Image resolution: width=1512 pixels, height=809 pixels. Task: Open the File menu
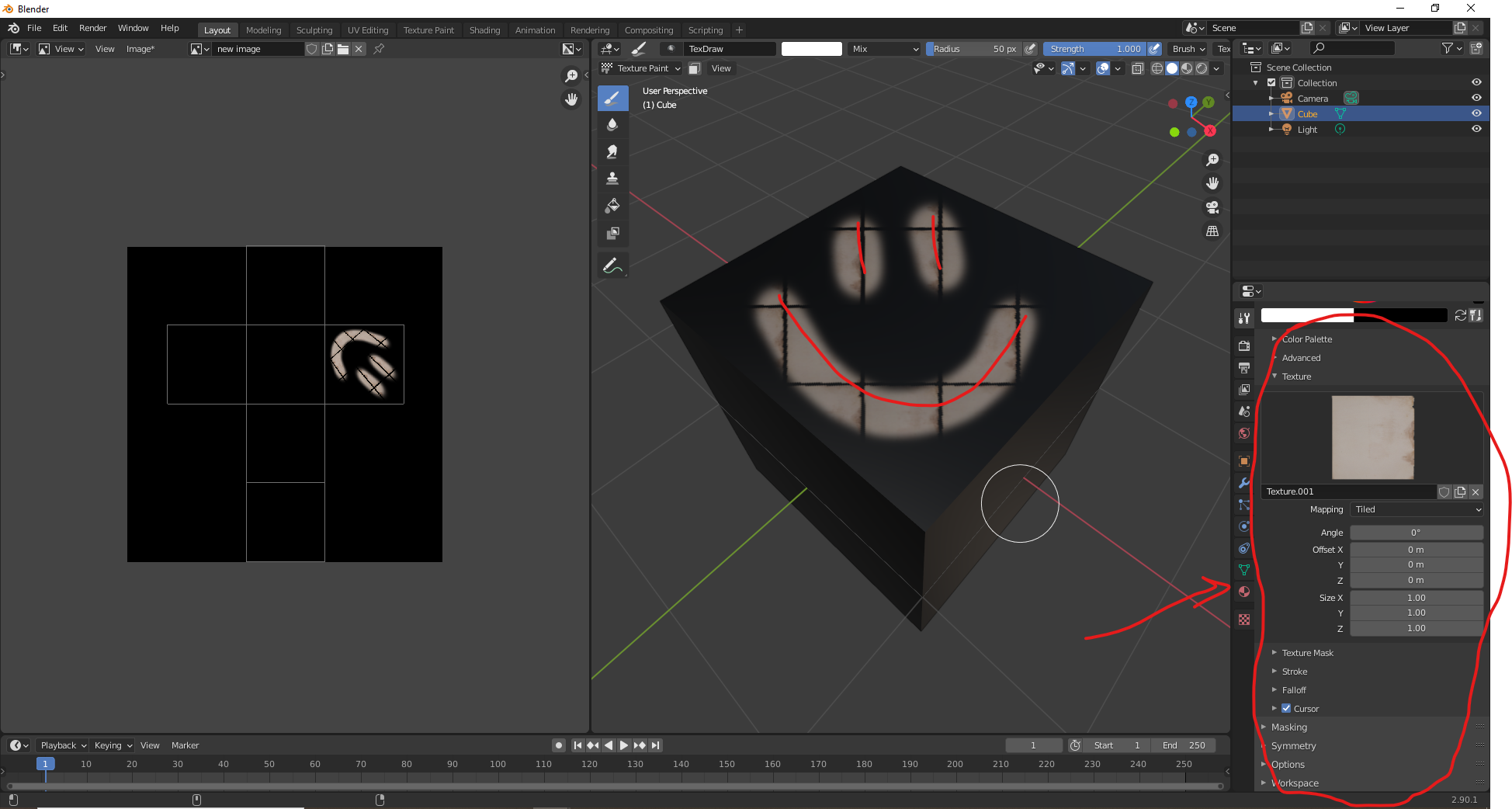click(34, 28)
